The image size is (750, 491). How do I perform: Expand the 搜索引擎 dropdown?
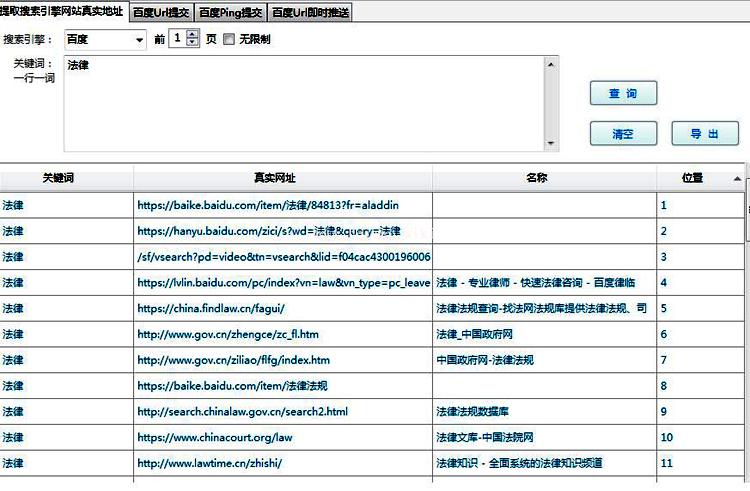(138, 40)
